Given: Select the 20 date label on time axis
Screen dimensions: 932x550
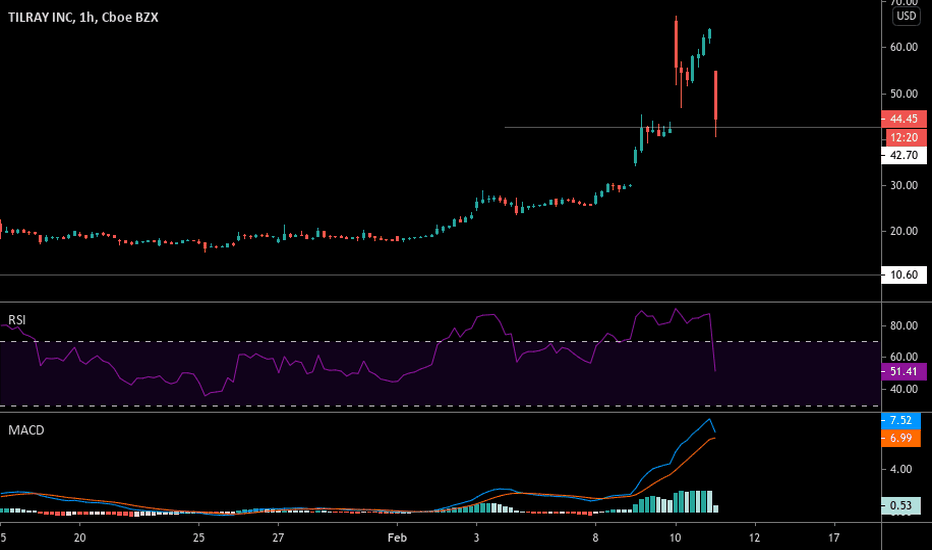Looking at the screenshot, I should coord(80,538).
